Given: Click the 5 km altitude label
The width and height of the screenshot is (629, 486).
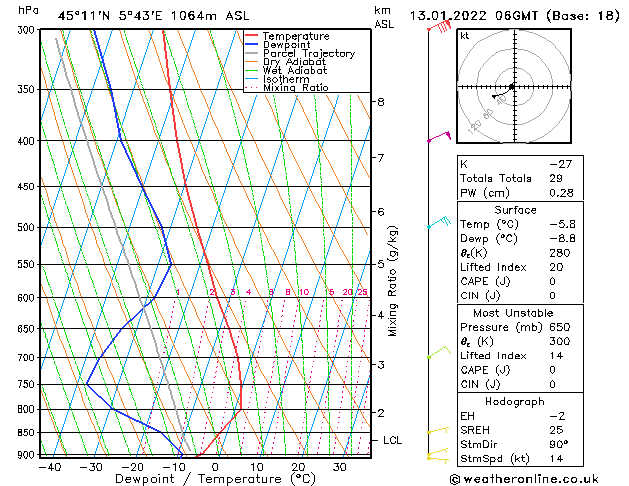Looking at the screenshot, I should coord(381,264).
